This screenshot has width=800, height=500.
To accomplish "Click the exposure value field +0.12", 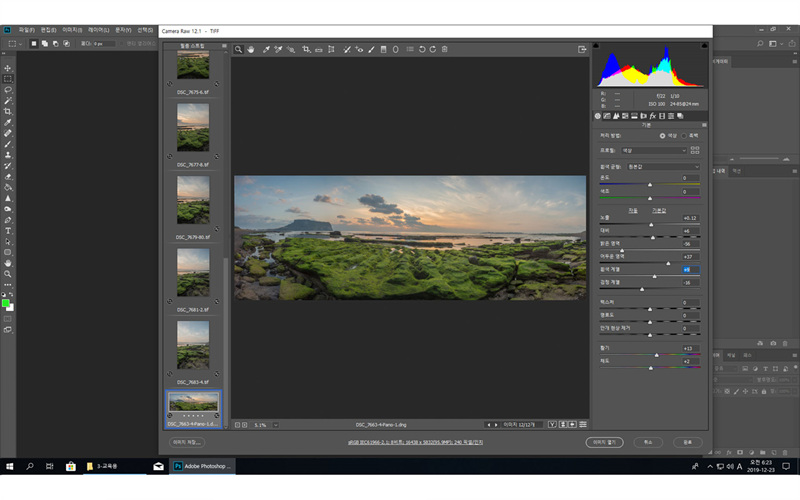I will click(691, 218).
